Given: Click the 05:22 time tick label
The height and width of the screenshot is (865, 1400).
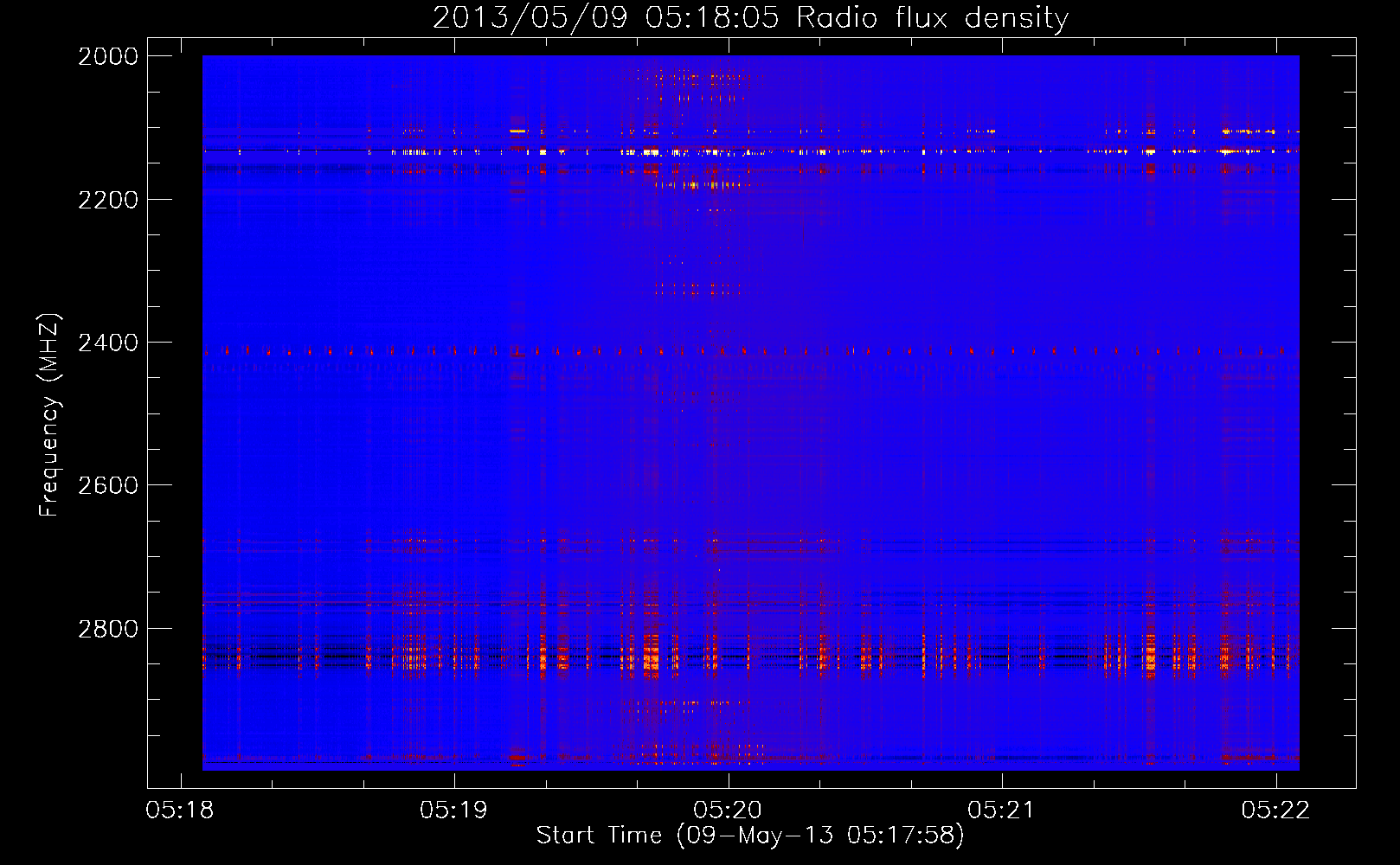Looking at the screenshot, I should tap(1275, 811).
